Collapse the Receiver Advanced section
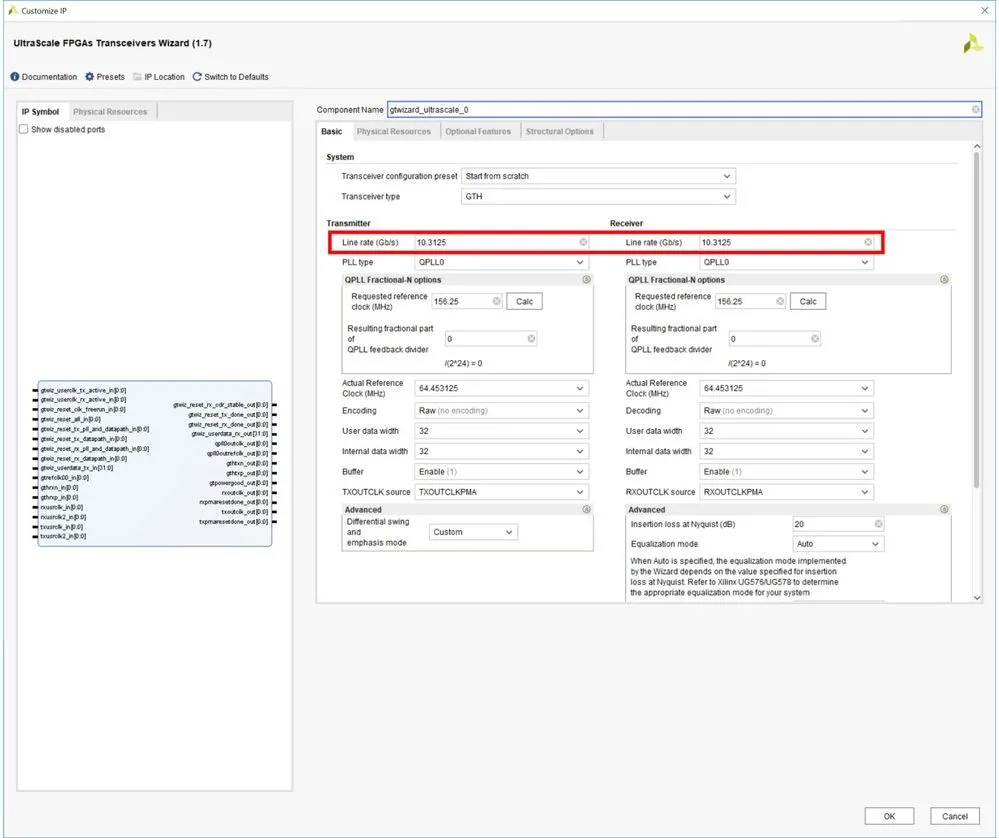The height and width of the screenshot is (838, 999). coord(944,510)
